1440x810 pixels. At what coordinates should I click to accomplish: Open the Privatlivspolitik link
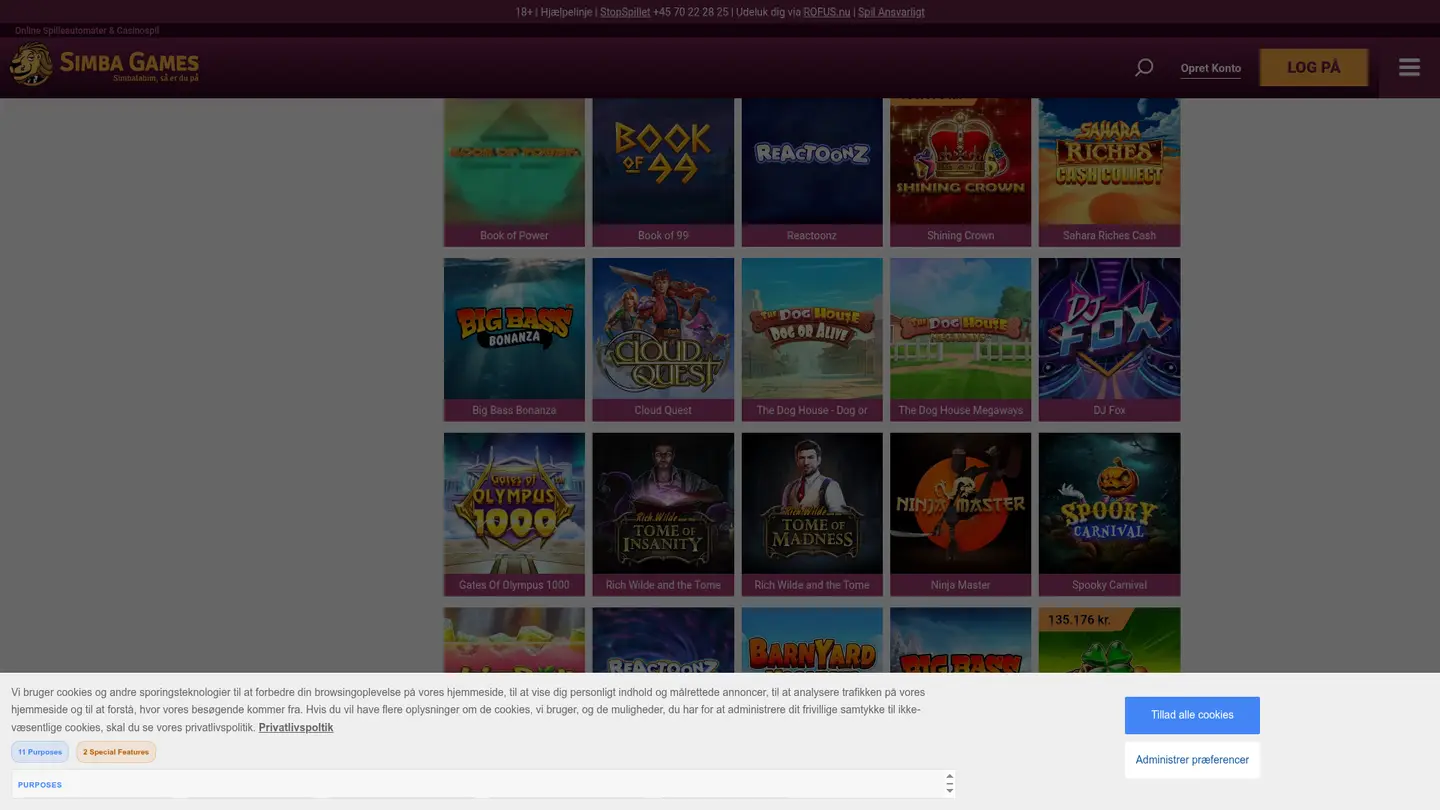[x=296, y=727]
